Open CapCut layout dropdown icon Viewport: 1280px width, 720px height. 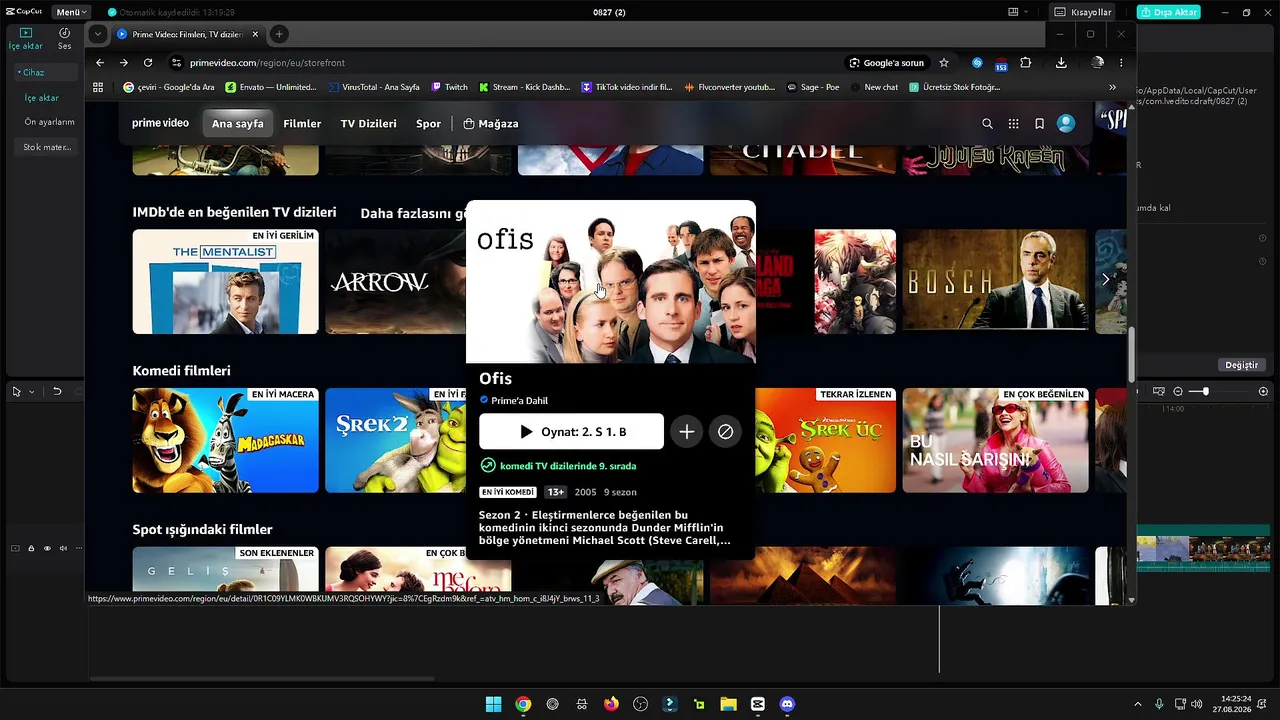pos(1017,12)
